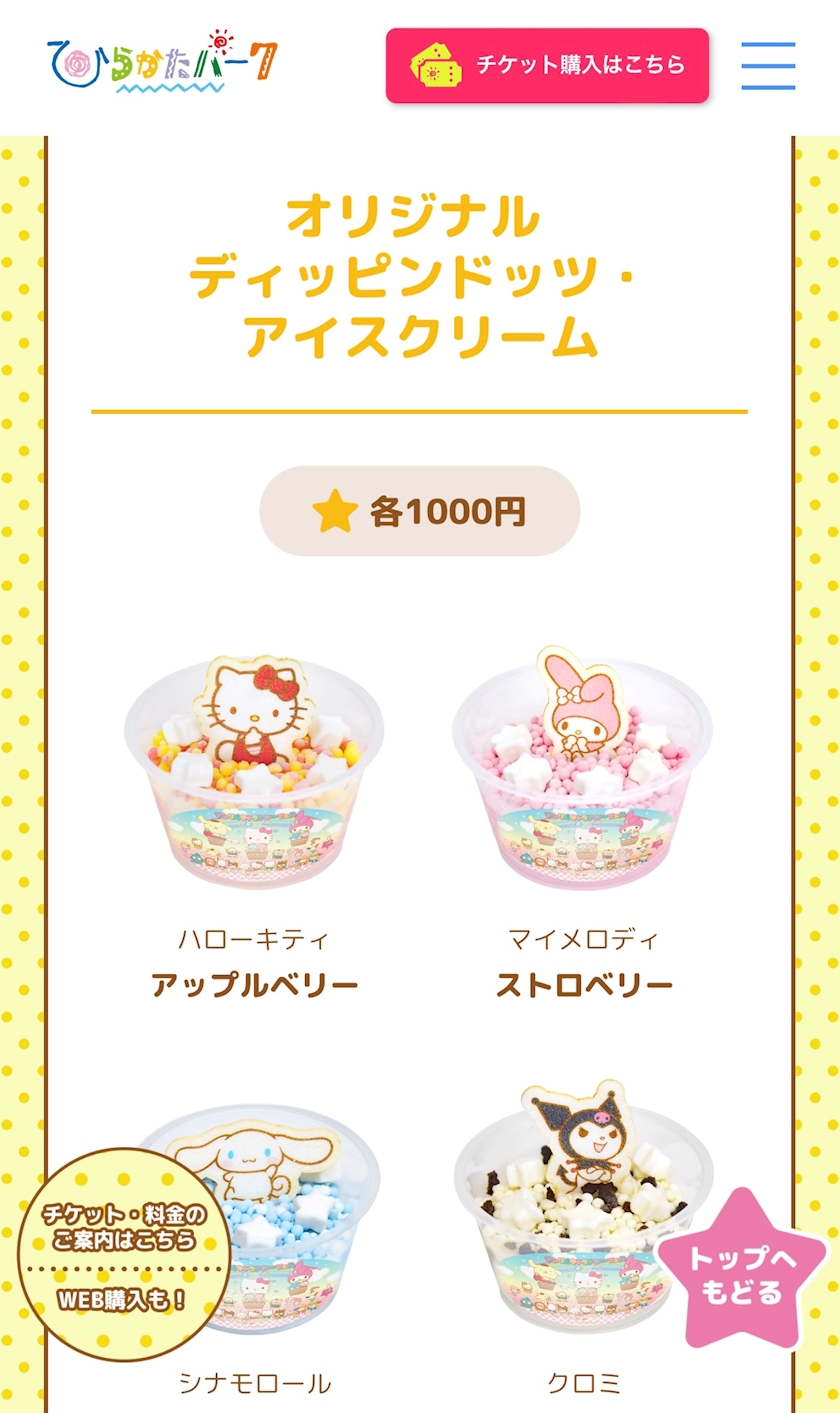
Task: Click the 各1000円 price badge
Action: pyautogui.click(x=420, y=511)
